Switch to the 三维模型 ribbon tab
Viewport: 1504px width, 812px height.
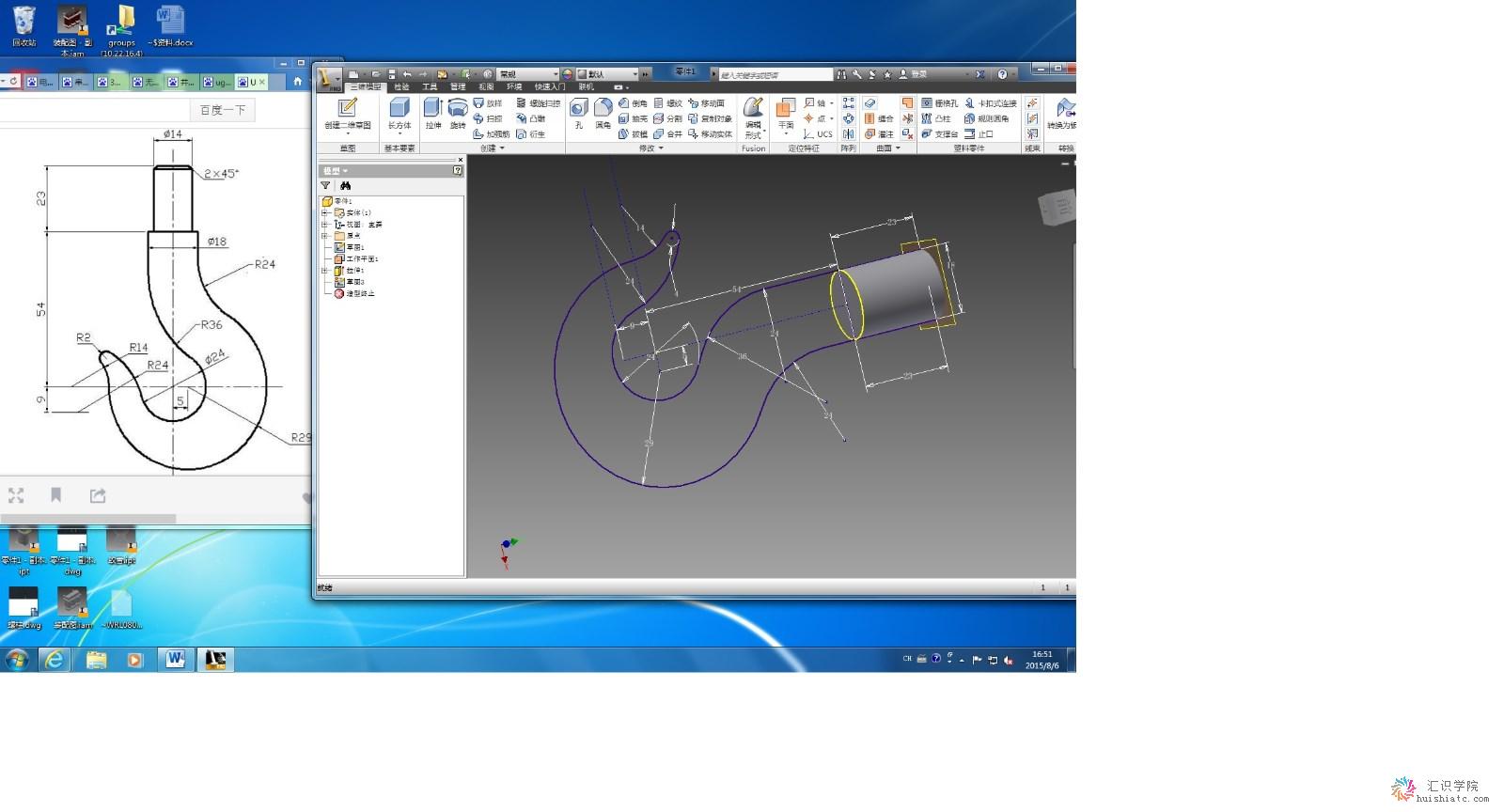click(366, 86)
